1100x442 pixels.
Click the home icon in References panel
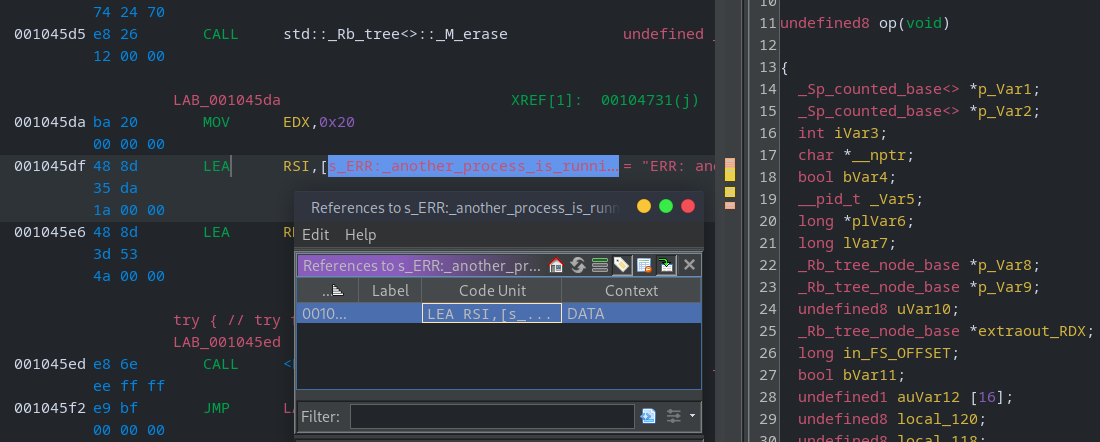pyautogui.click(x=556, y=265)
